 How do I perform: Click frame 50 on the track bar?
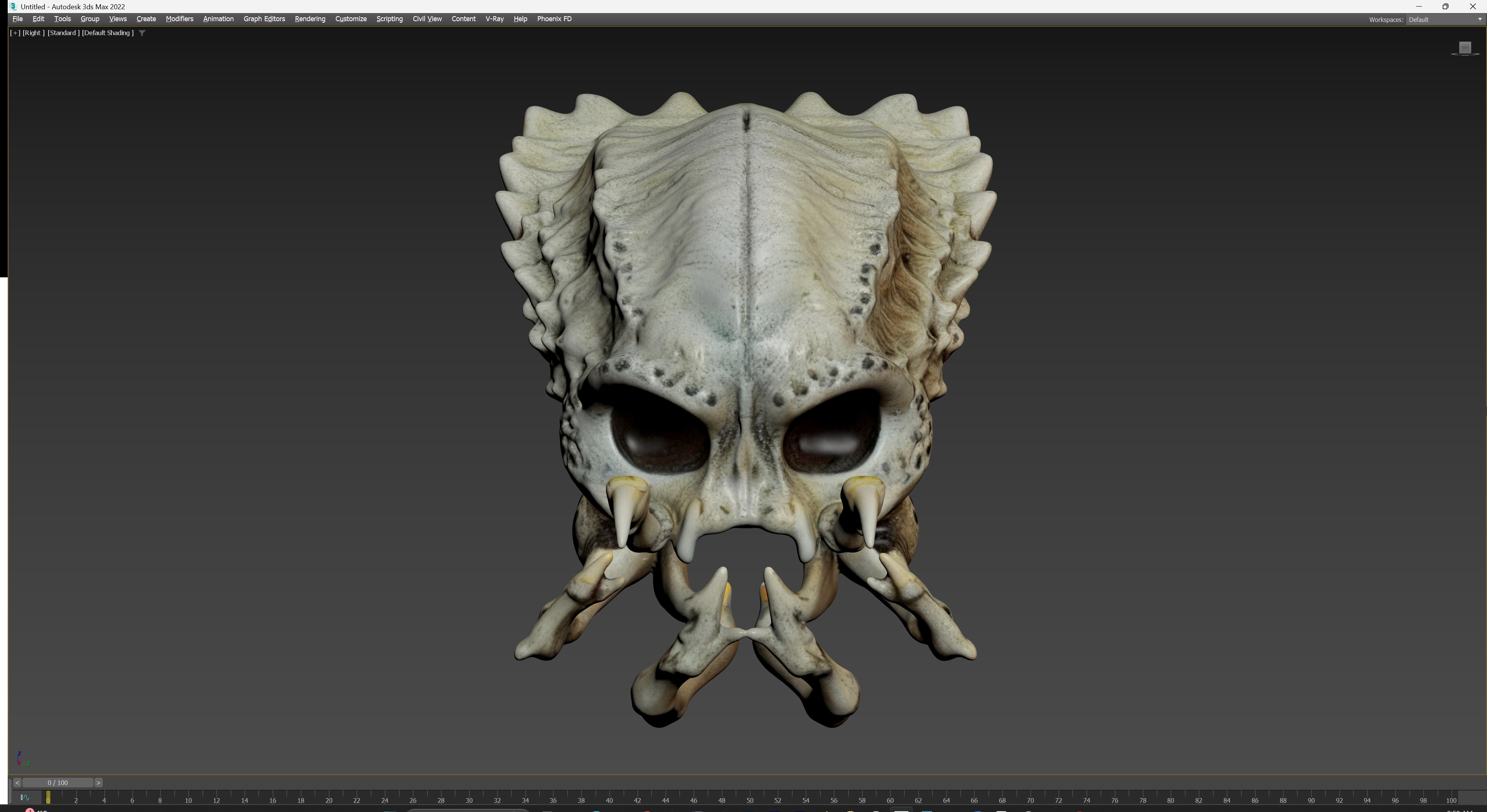tap(749, 800)
